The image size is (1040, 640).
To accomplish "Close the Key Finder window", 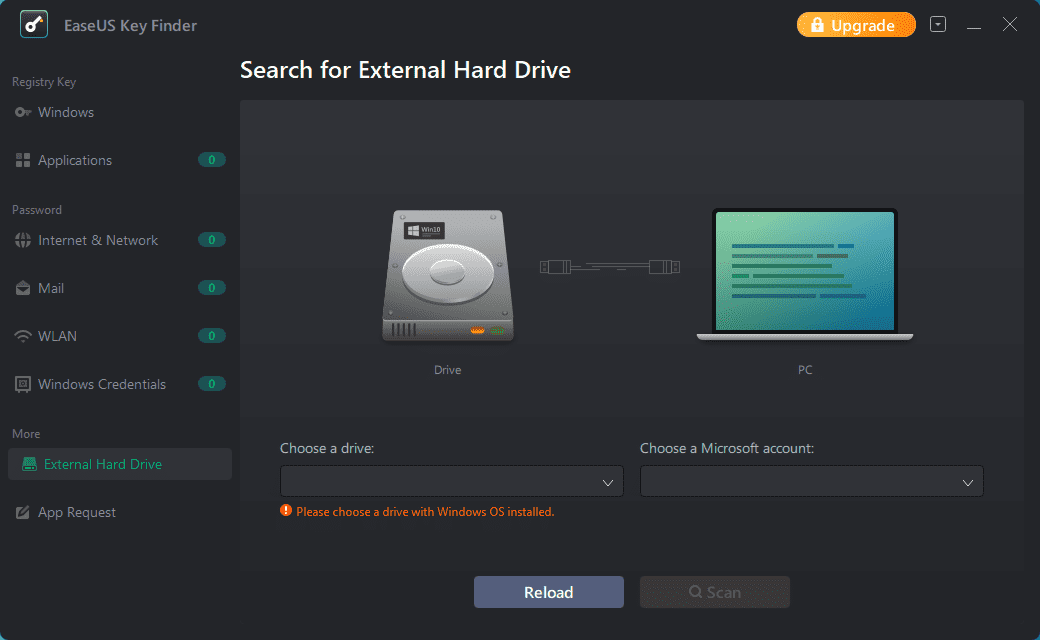I will point(1009,25).
